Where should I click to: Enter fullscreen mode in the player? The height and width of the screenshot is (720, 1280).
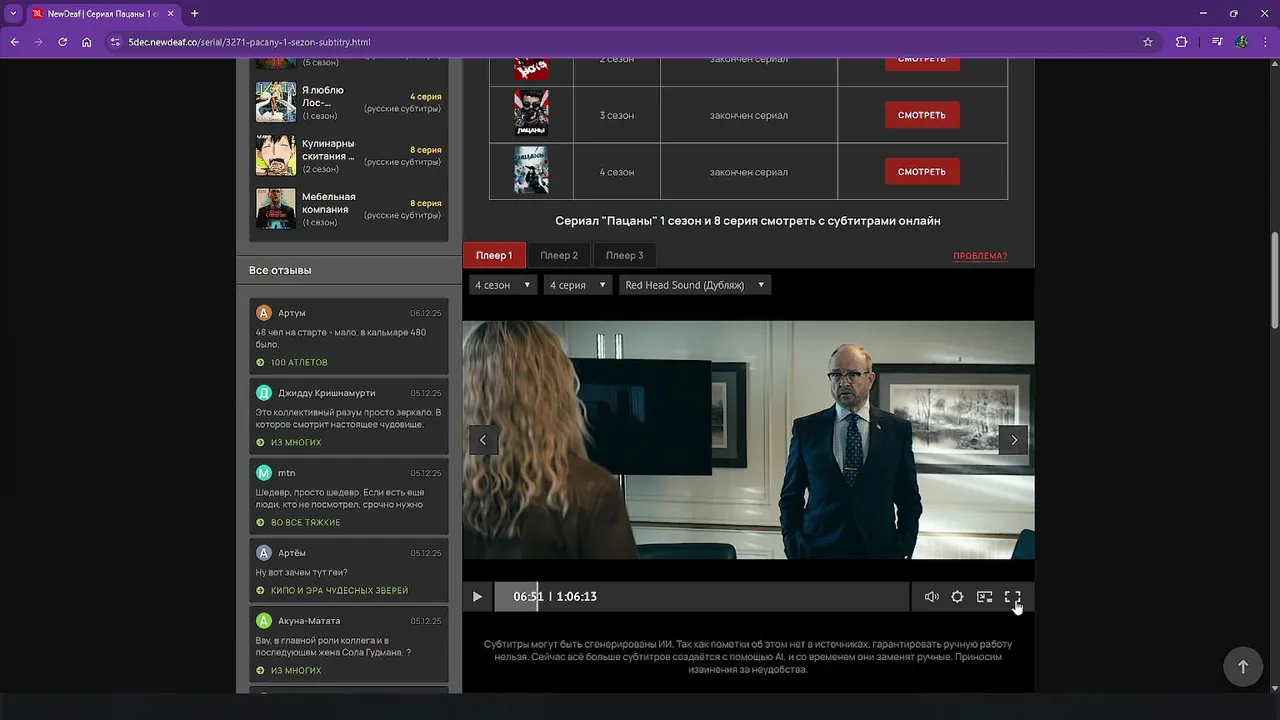(x=1012, y=597)
